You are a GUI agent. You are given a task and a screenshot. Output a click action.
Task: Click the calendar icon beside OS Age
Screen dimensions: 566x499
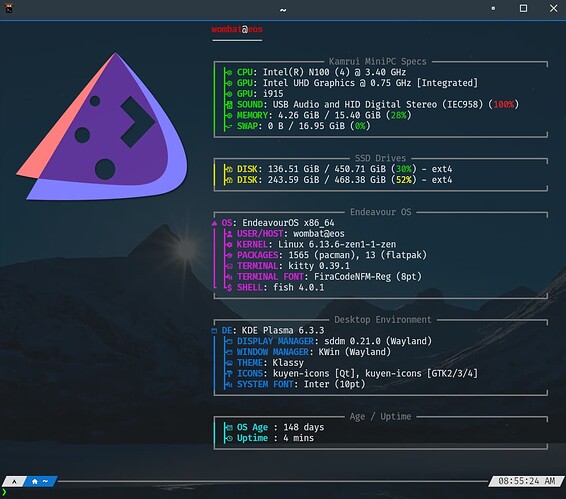[229, 428]
